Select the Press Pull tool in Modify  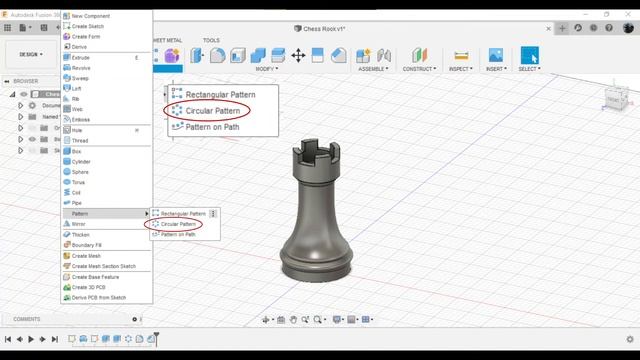pos(197,56)
